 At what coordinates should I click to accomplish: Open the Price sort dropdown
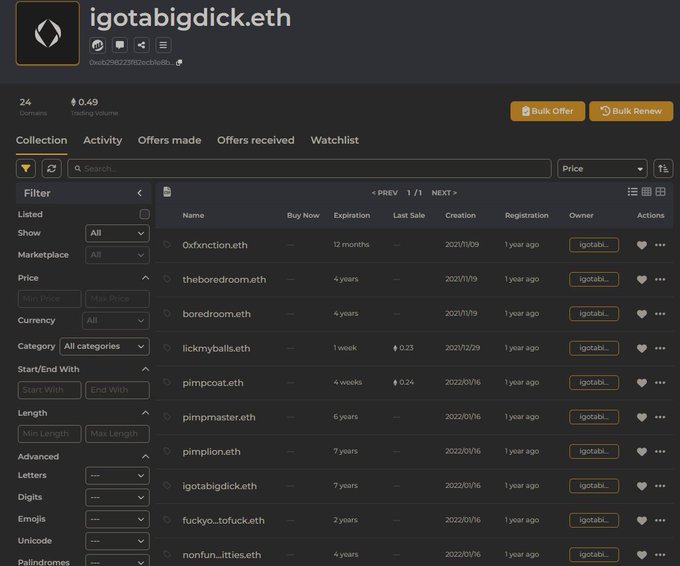coord(602,169)
